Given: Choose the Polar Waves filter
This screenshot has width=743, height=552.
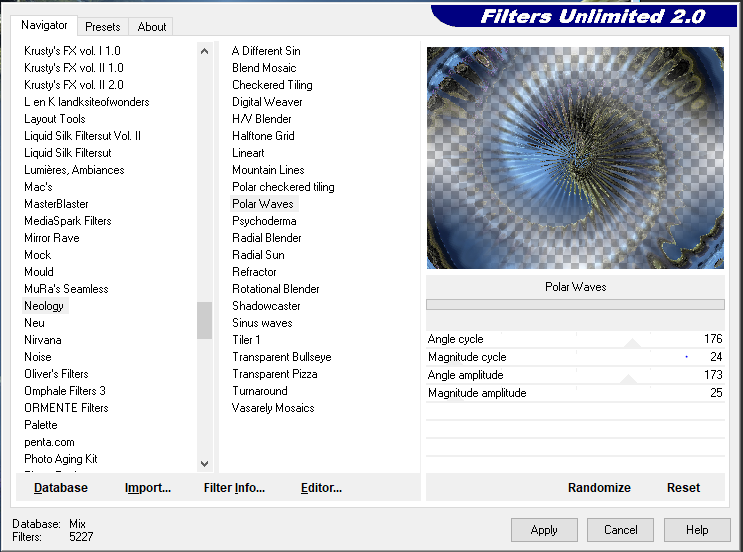Looking at the screenshot, I should point(263,204).
